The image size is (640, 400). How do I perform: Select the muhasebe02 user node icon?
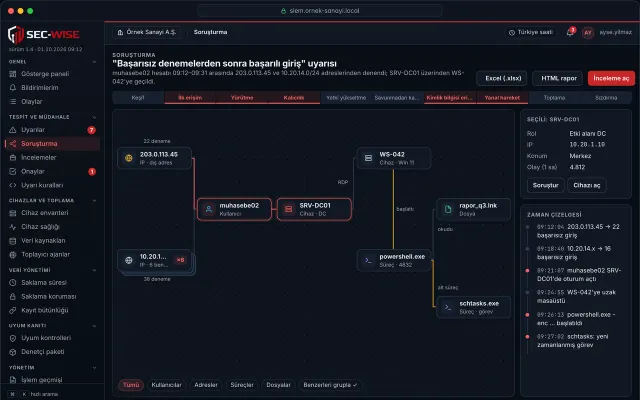coord(209,209)
